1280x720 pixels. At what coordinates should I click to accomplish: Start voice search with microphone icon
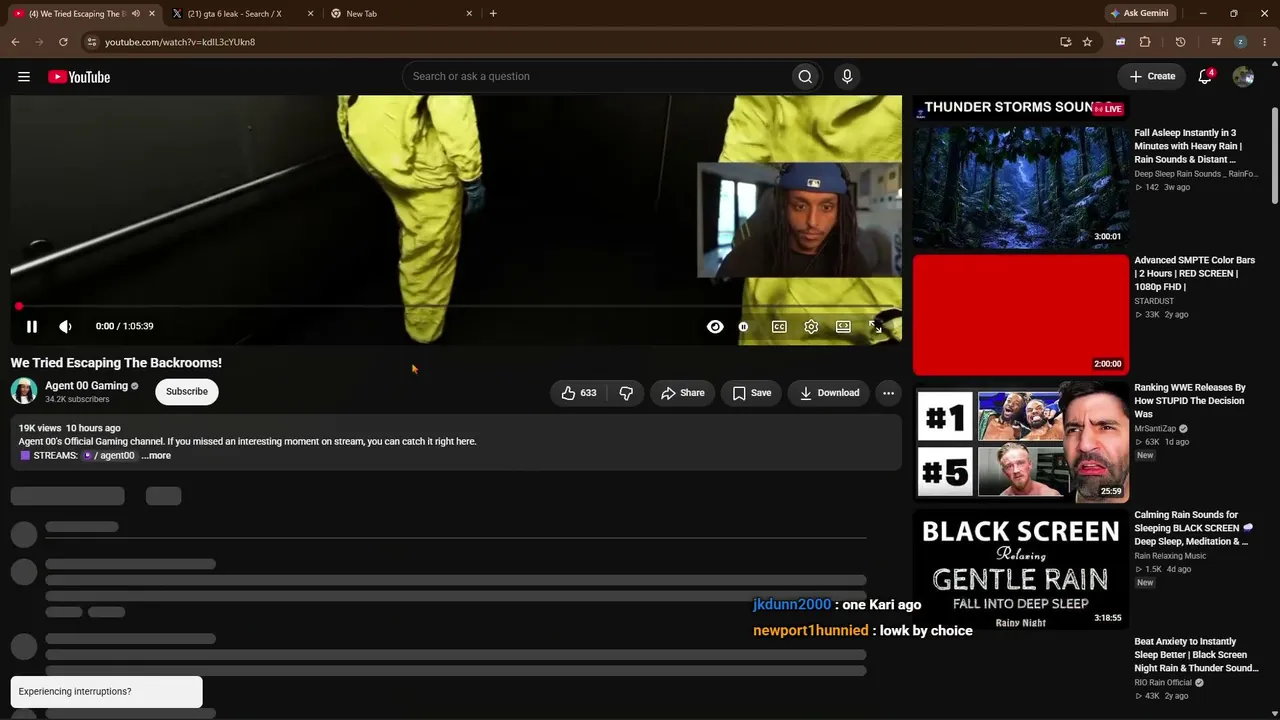point(847,76)
